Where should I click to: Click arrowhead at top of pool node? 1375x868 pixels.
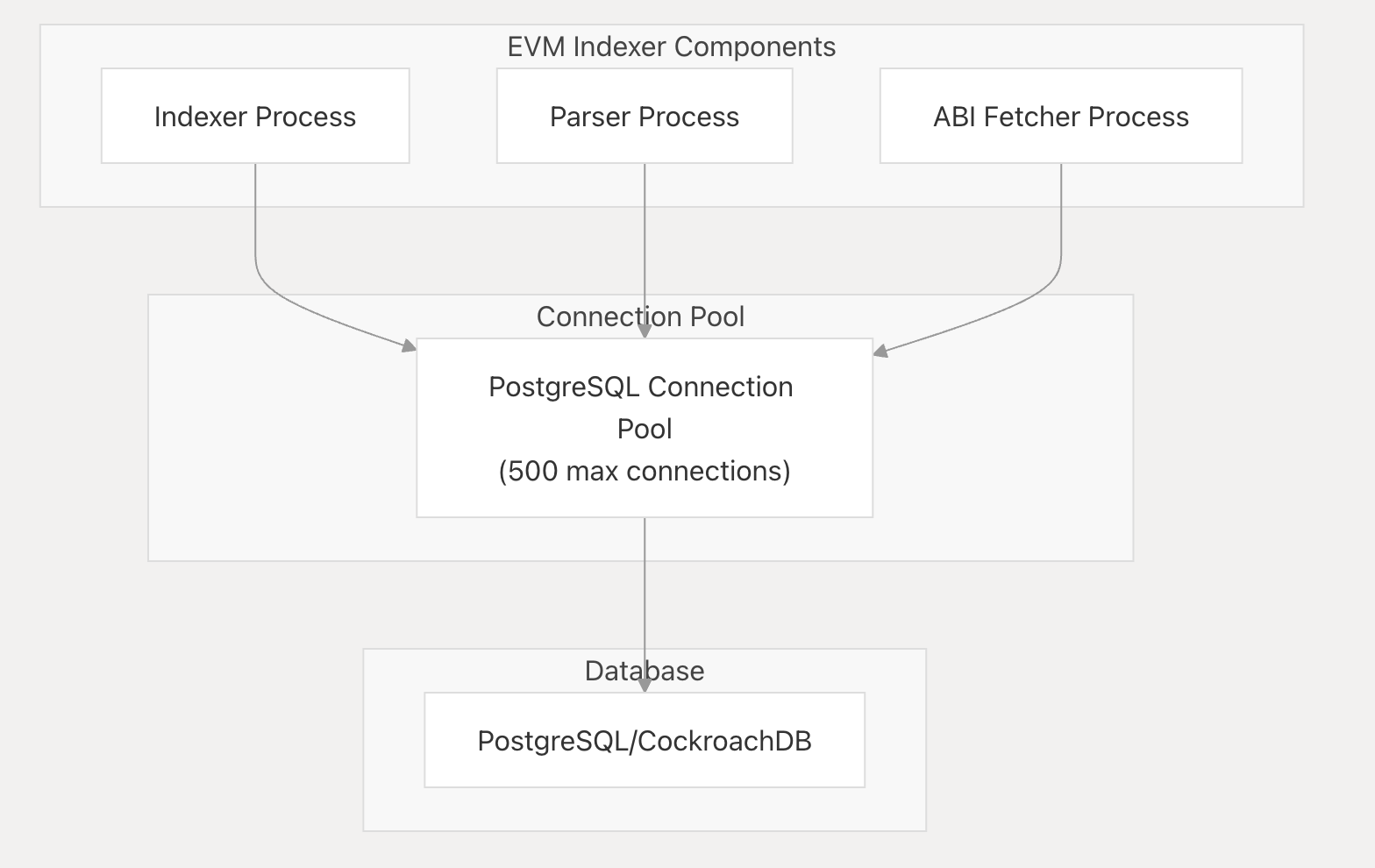pyautogui.click(x=645, y=332)
